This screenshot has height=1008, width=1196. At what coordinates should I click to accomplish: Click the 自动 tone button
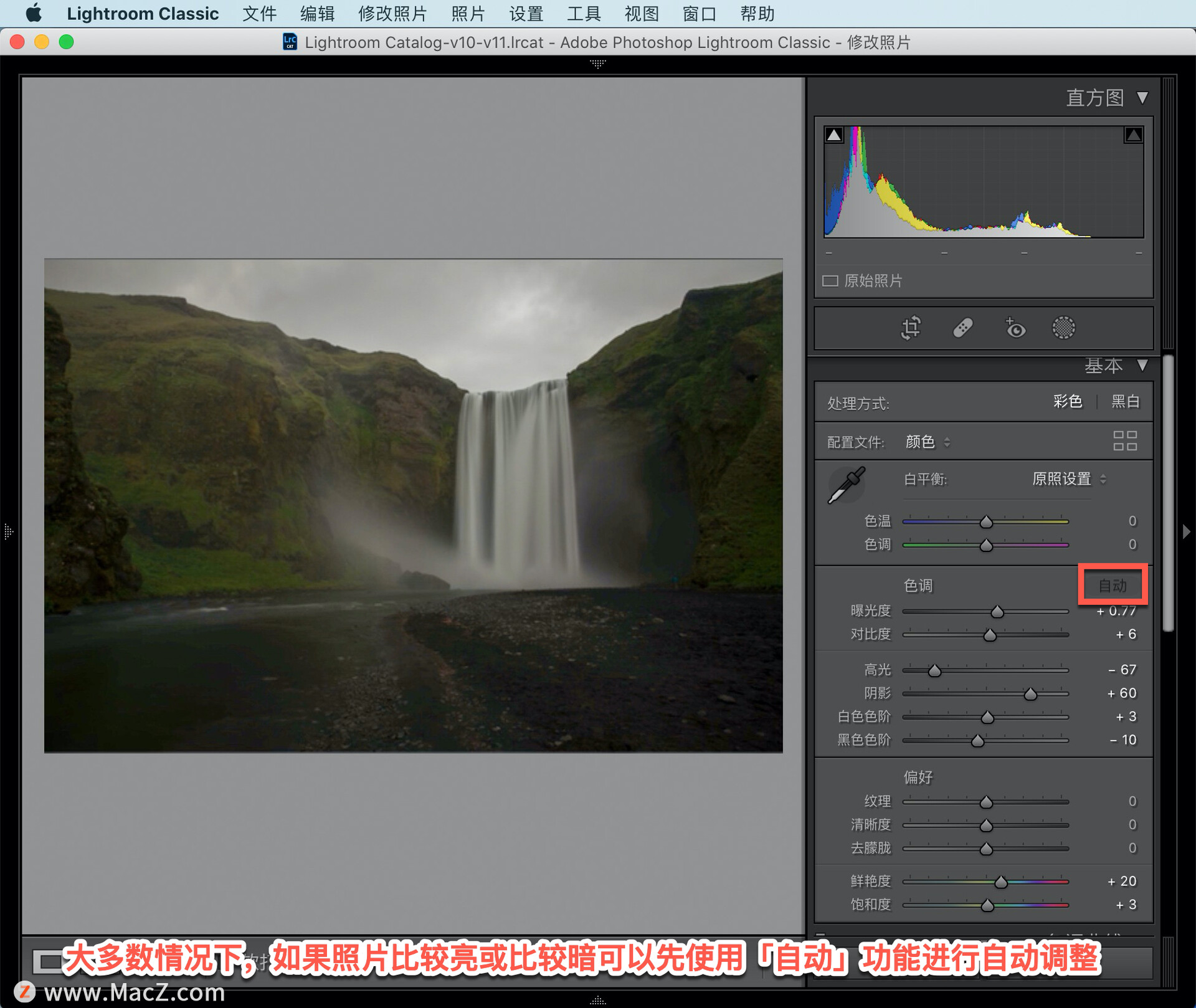(x=1113, y=586)
